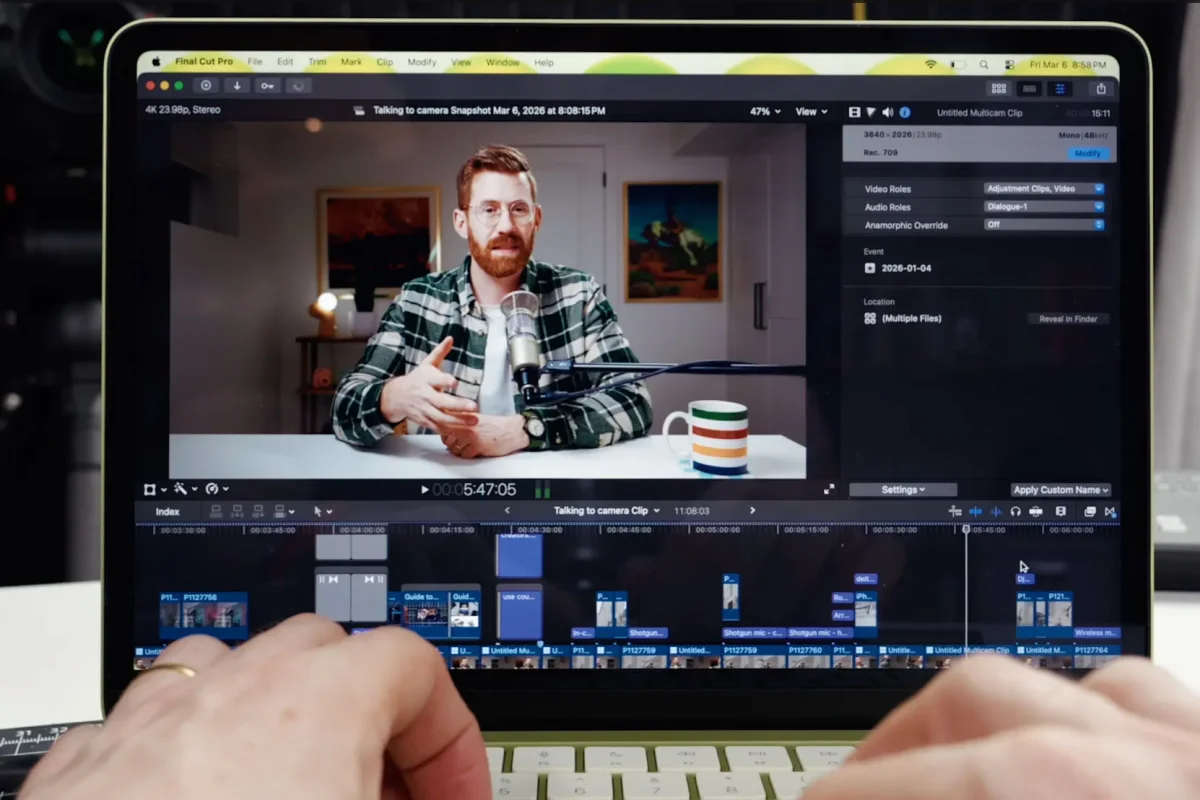
Task: Open the Enhancements magic-wand menu below the viewer
Action: coord(181,489)
